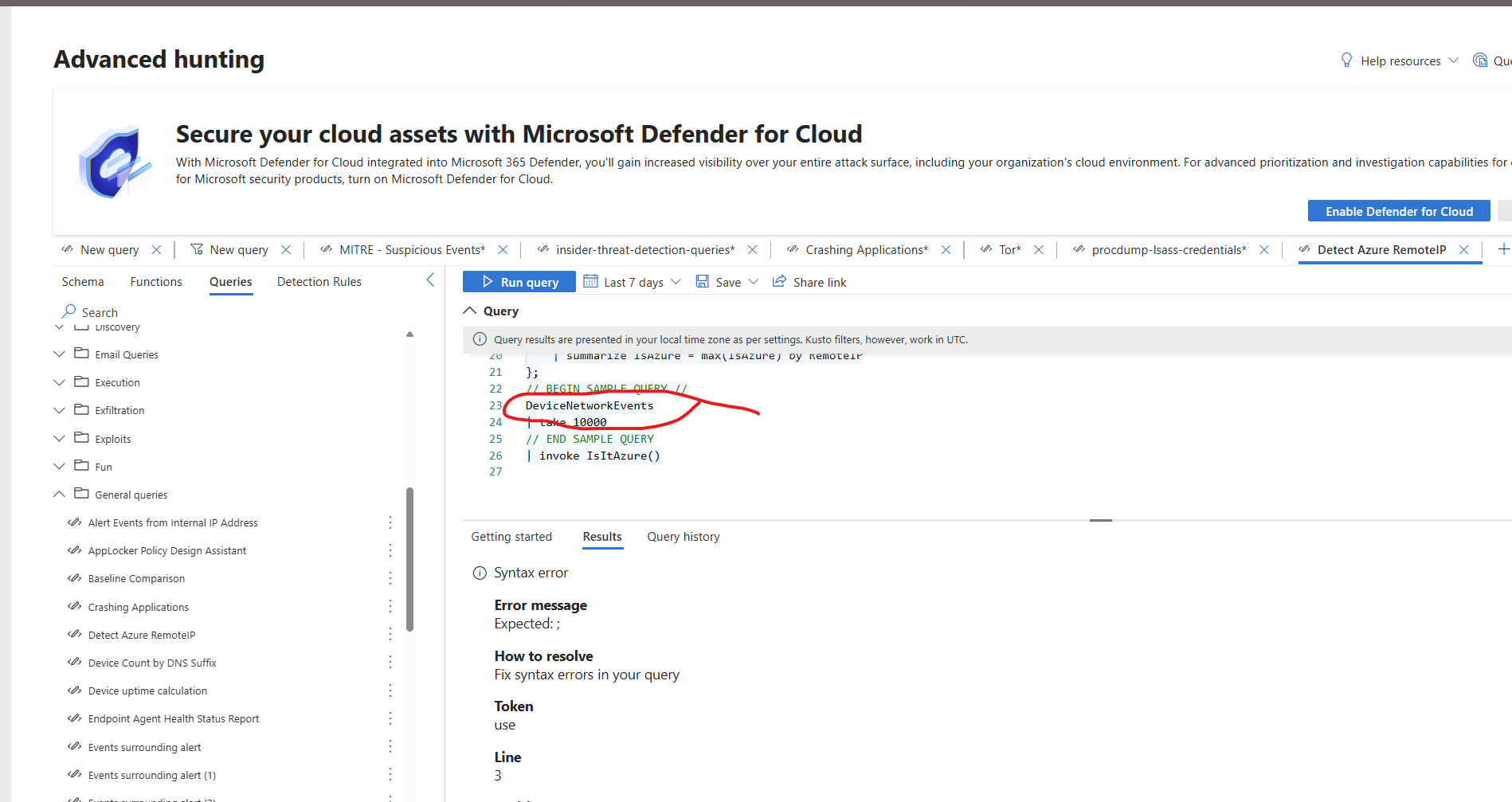
Task: Open the Baseline Comparison query
Action: 136,578
